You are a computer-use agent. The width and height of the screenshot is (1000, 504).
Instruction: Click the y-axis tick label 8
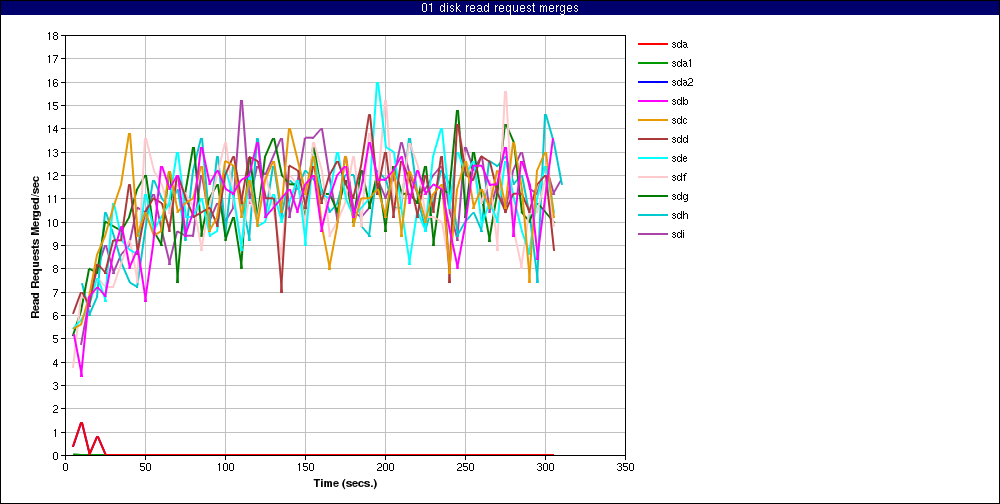coord(56,269)
